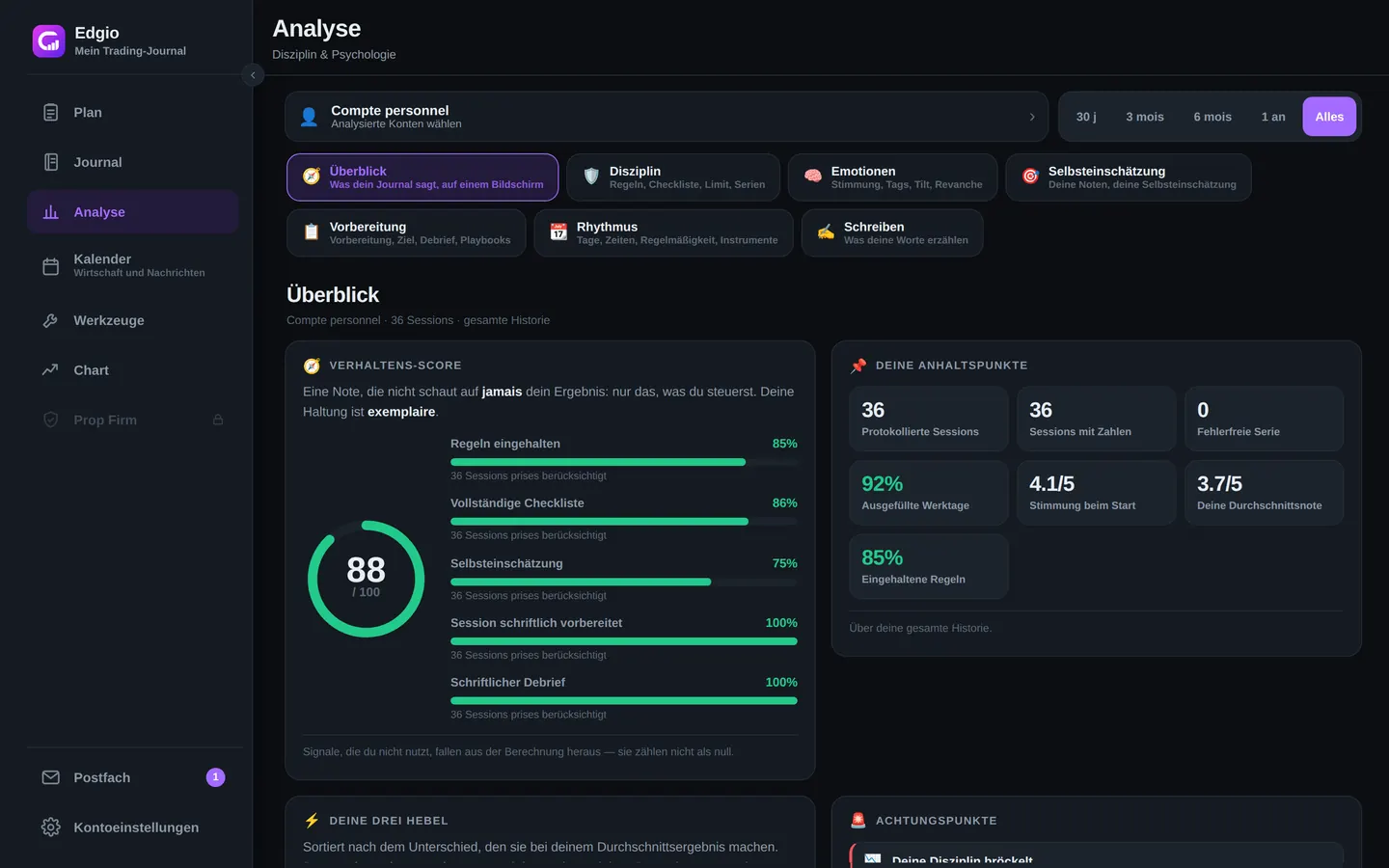This screenshot has height=868, width=1389.
Task: Switch to the Emotionen tab
Action: (x=893, y=177)
